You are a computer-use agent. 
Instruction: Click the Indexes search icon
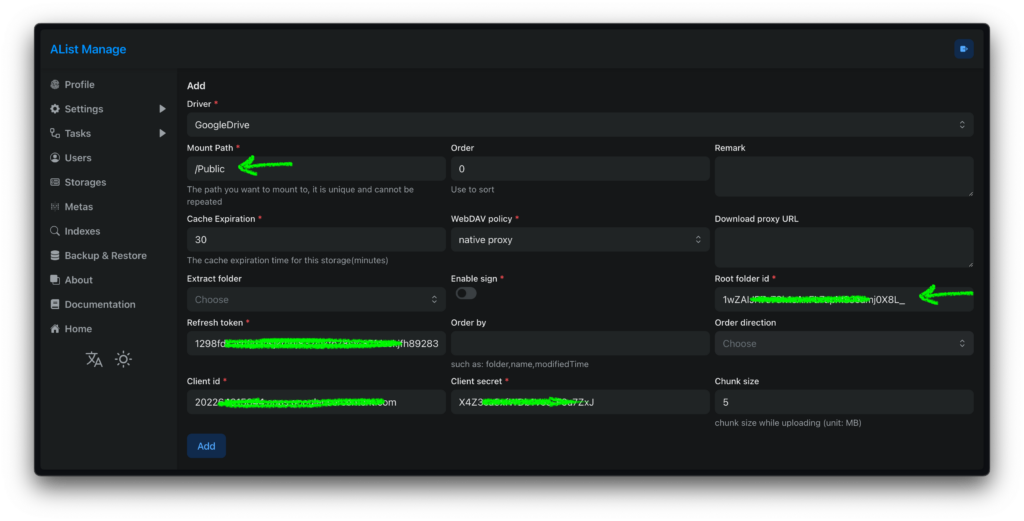[55, 231]
